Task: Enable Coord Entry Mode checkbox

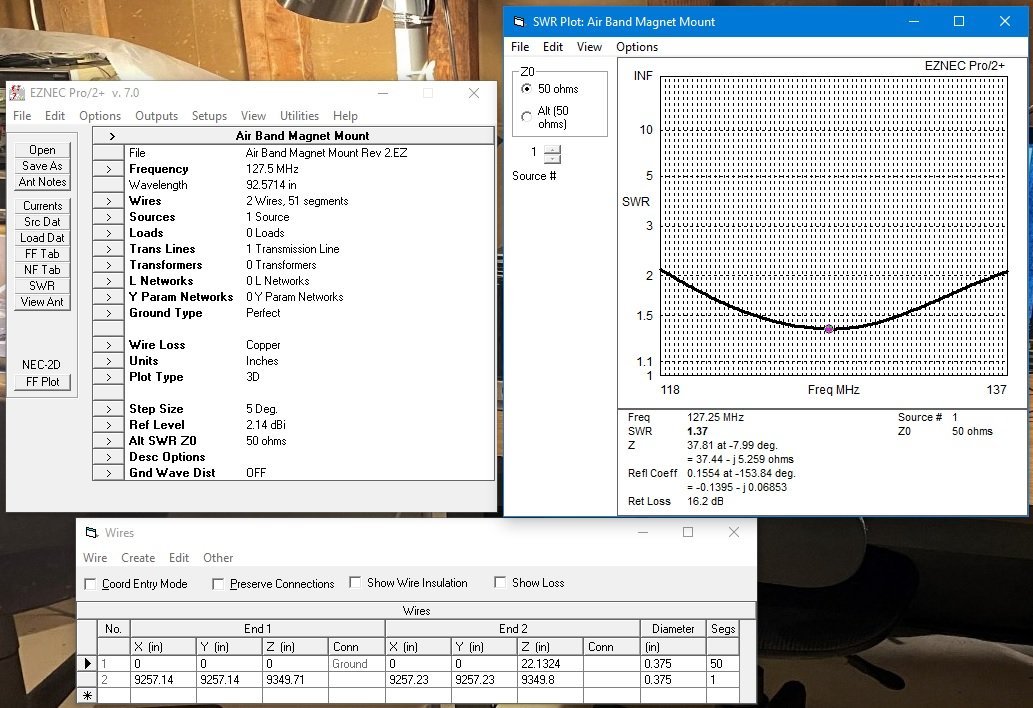Action: (x=91, y=584)
